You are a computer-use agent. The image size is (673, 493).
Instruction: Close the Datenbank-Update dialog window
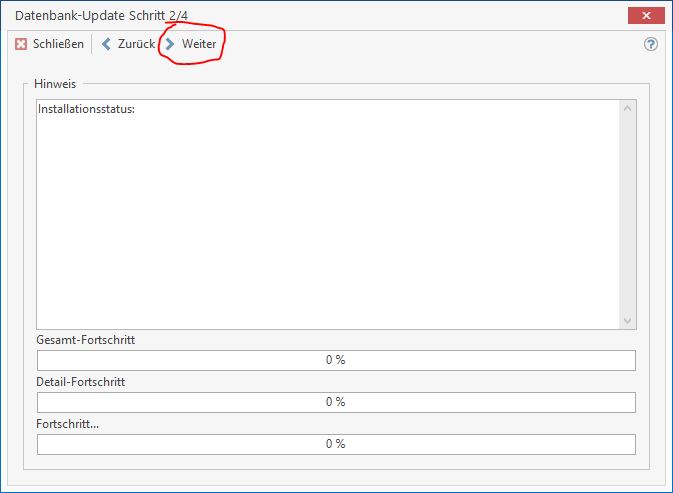pyautogui.click(x=646, y=16)
